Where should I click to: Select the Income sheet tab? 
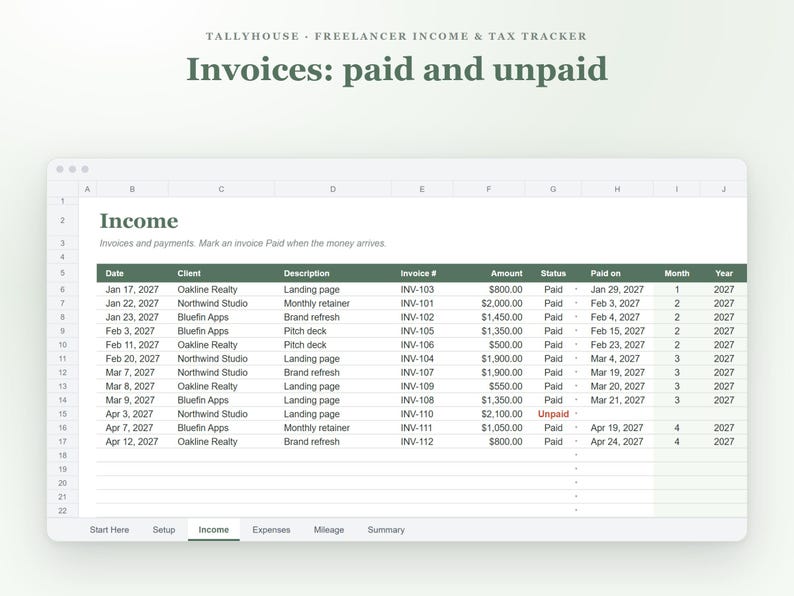pos(214,530)
